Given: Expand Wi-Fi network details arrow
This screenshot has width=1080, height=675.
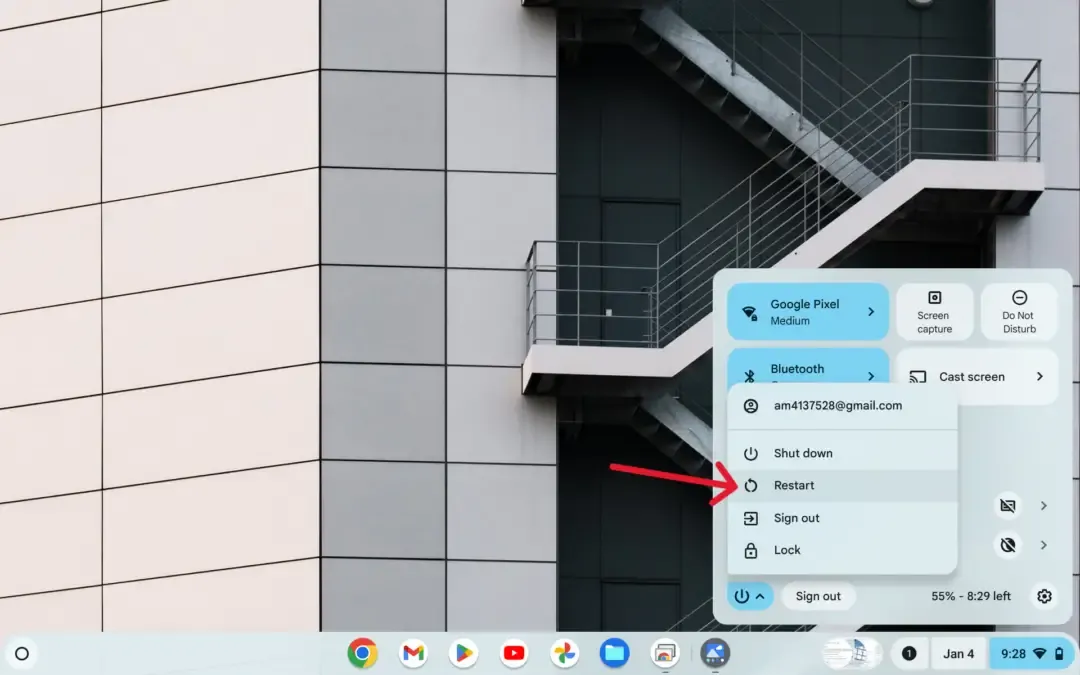Looking at the screenshot, I should [871, 312].
